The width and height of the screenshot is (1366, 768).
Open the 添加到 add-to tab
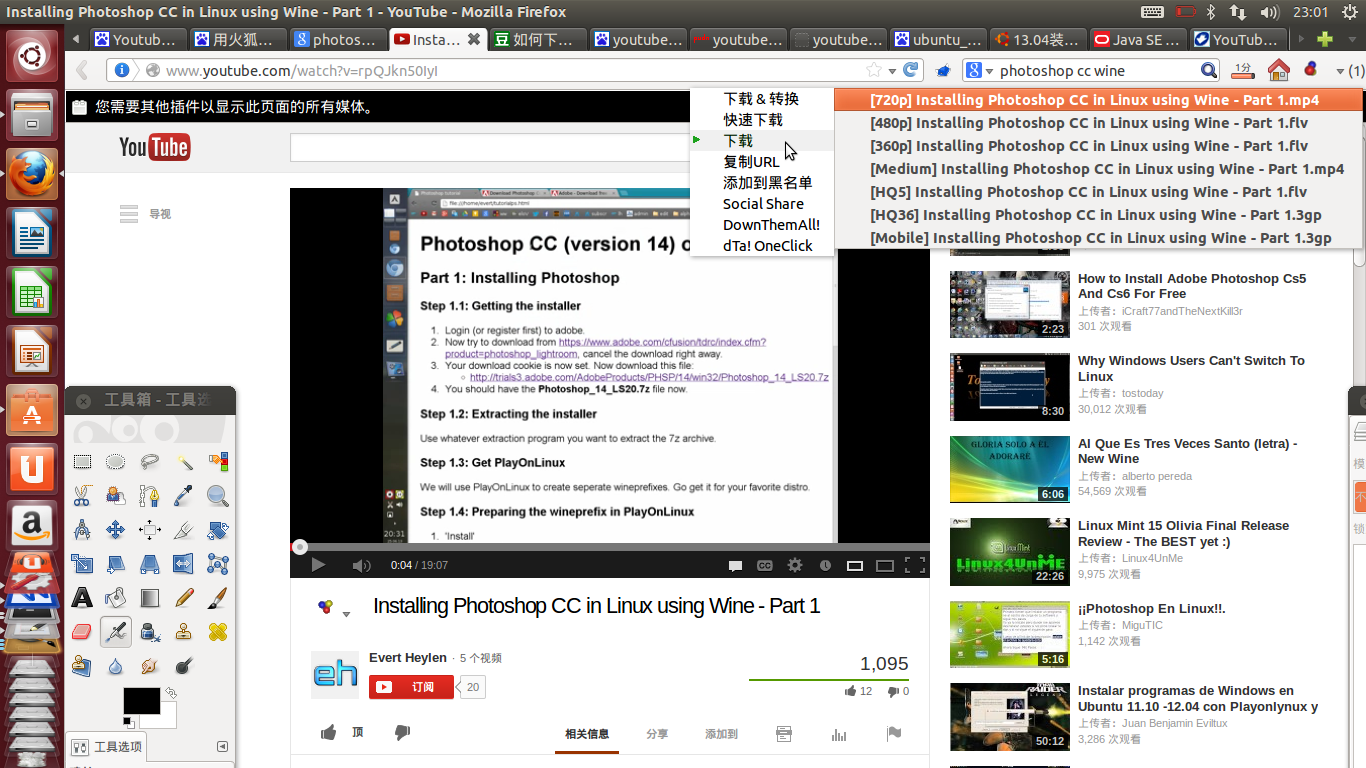click(x=721, y=734)
